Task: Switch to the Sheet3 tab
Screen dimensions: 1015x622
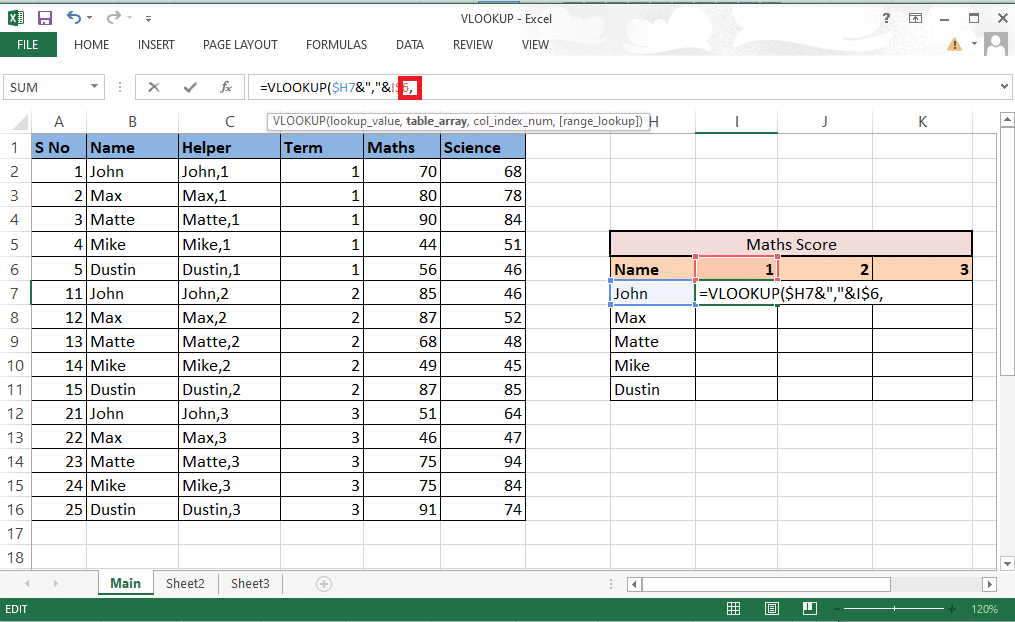Action: [x=250, y=583]
